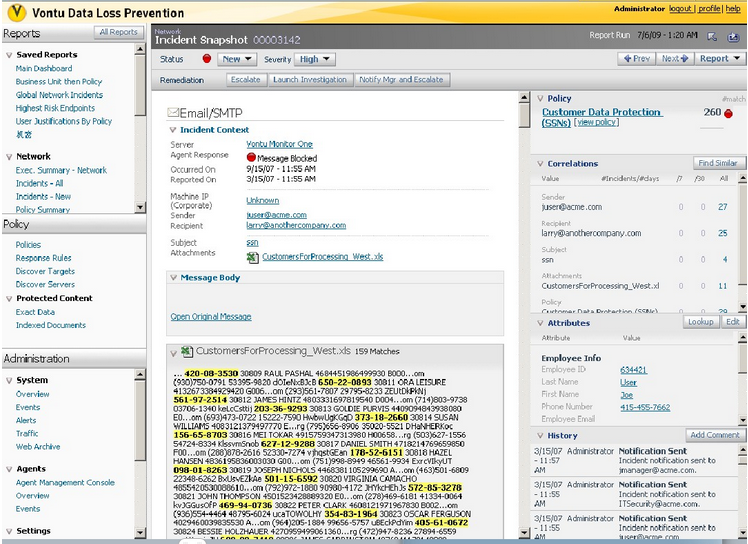Open the Policy sidebar section
This screenshot has height=544, width=748.
tap(16, 225)
